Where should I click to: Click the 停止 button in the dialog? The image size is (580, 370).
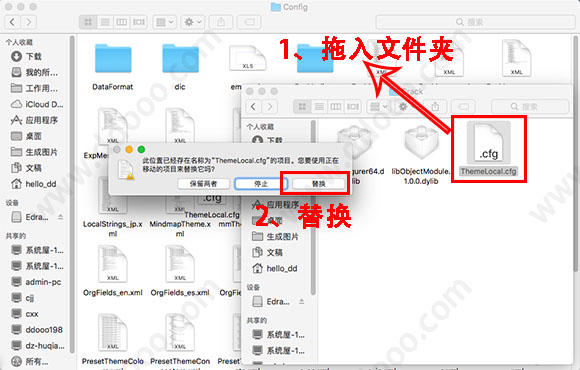point(261,184)
